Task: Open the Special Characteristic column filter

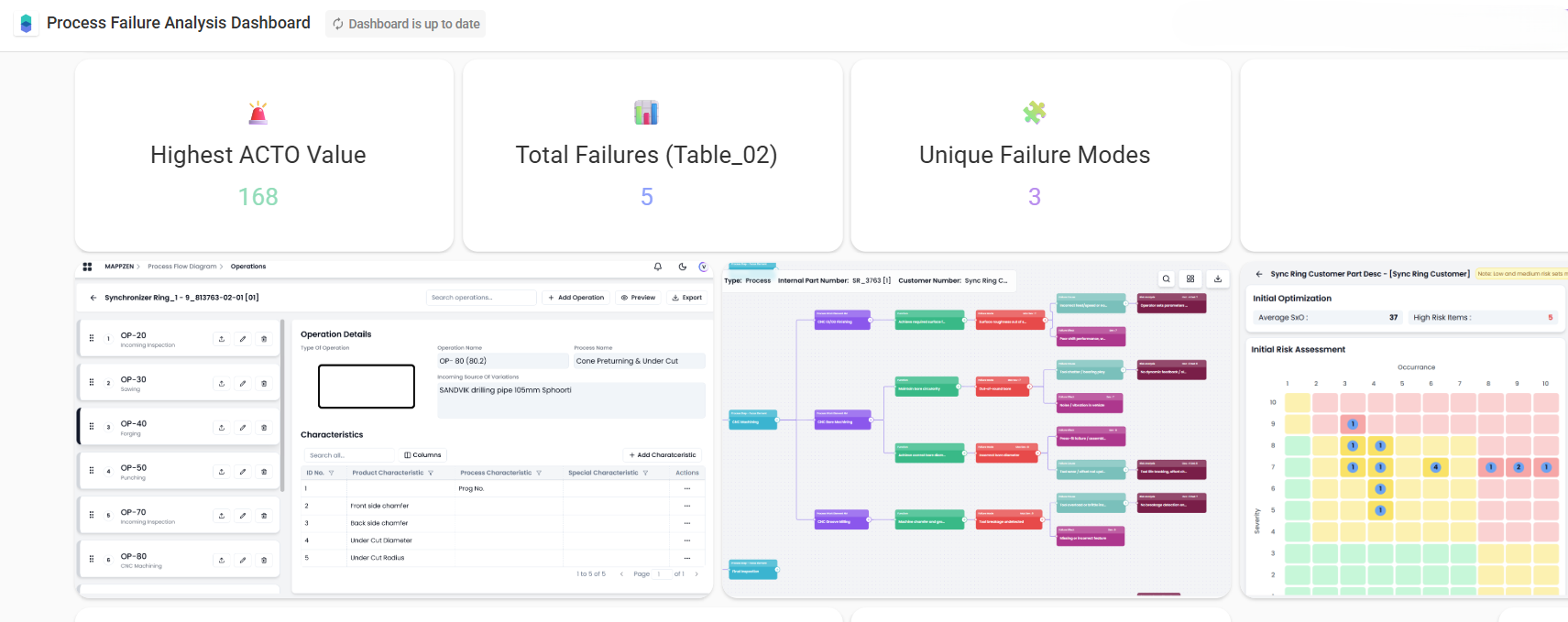Action: tap(645, 473)
